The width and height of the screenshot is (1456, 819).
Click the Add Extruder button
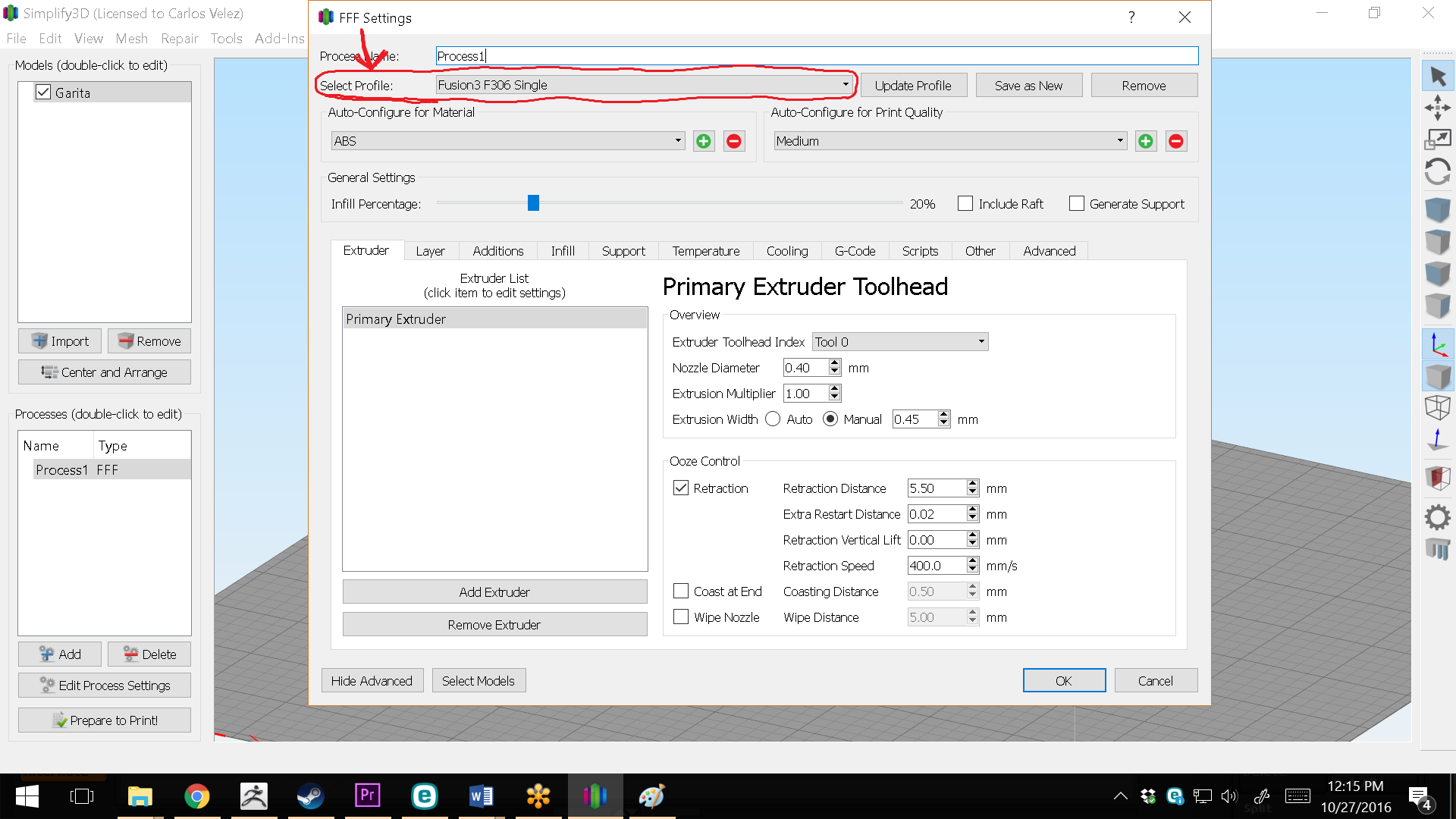(x=494, y=592)
